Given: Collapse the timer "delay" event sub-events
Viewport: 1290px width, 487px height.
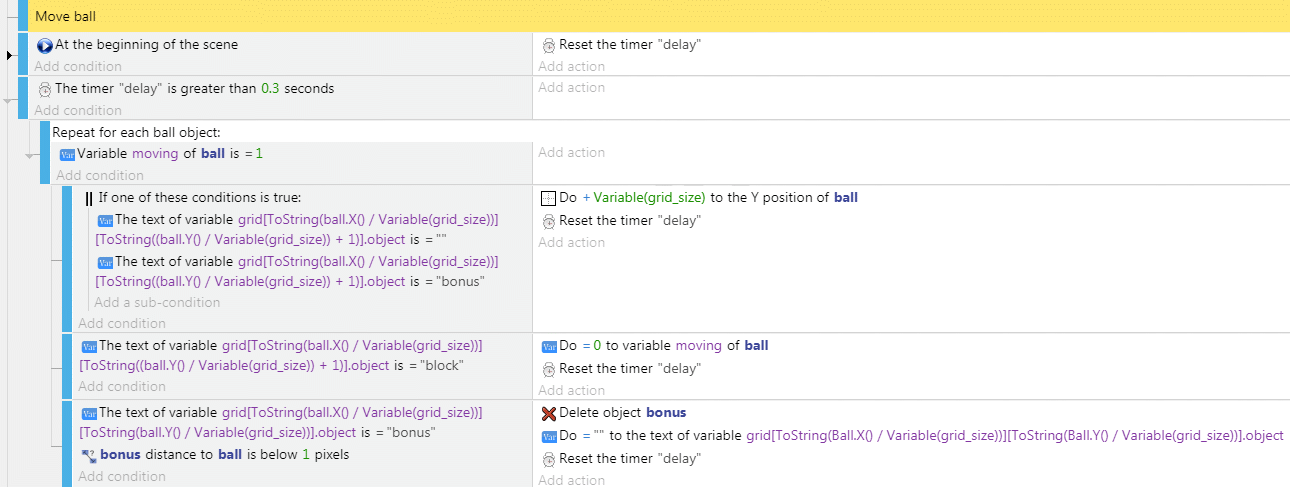Looking at the screenshot, I should tap(9, 101).
